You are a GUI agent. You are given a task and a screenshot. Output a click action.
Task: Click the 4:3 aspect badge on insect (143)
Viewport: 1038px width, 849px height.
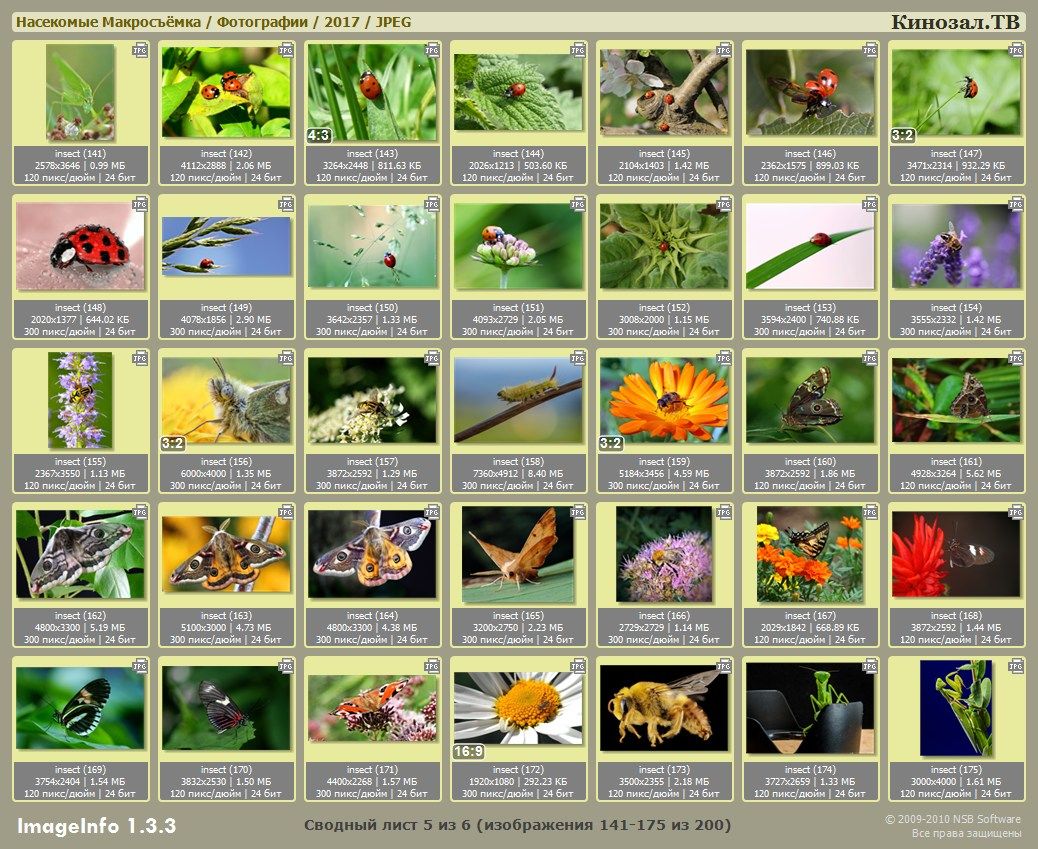point(319,135)
